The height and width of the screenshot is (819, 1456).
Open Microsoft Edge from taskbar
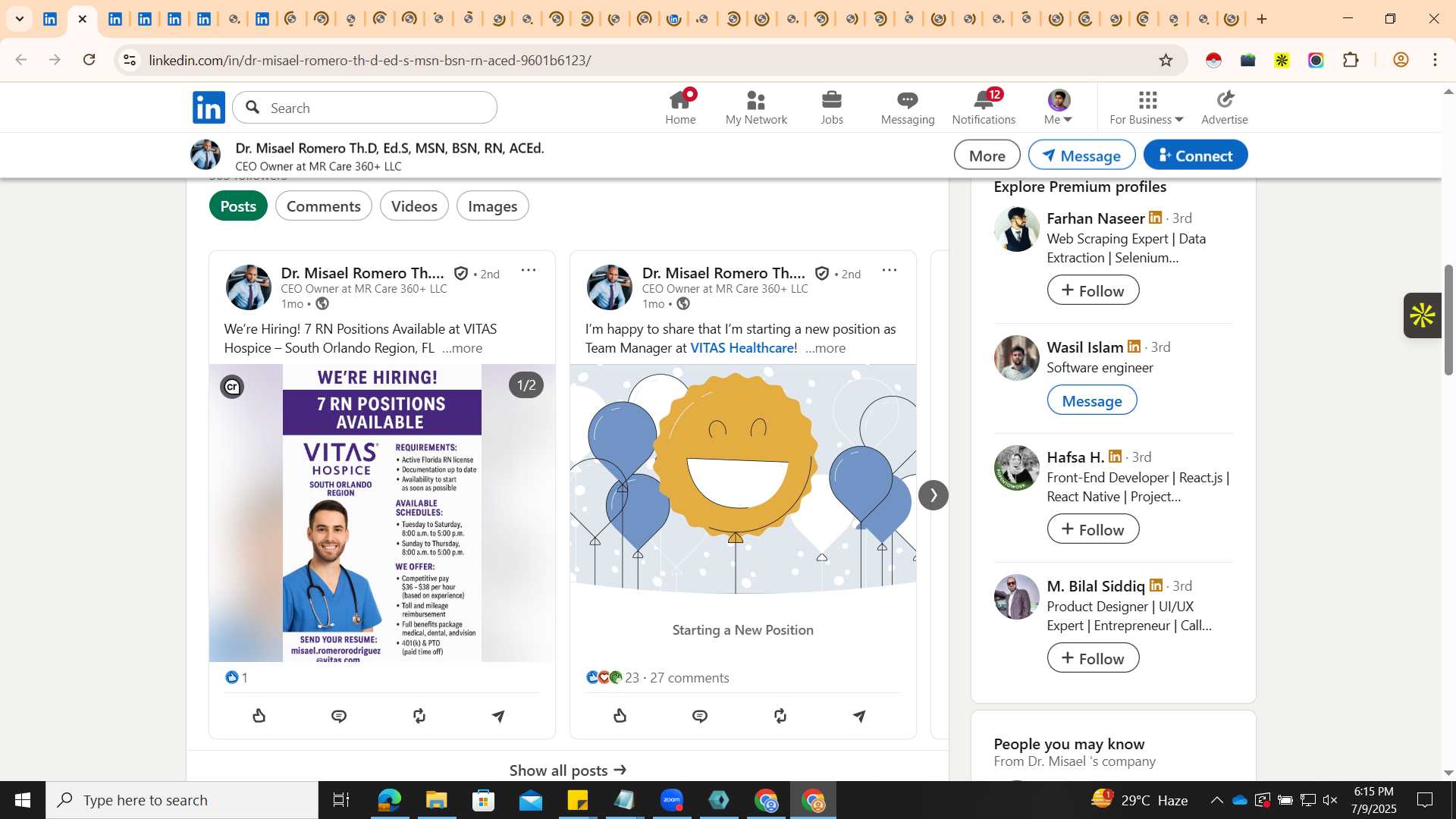[x=389, y=800]
